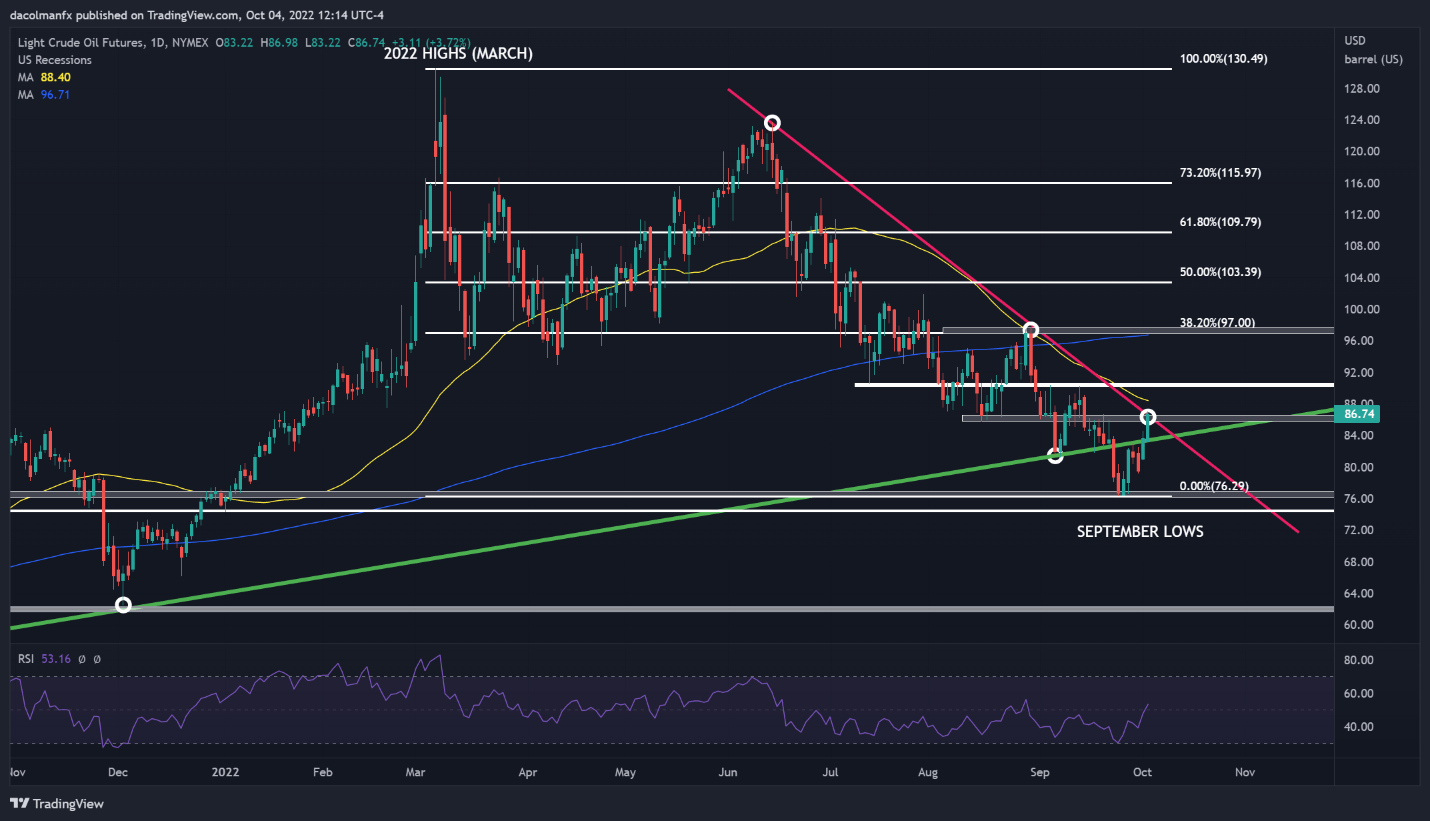Screen dimensions: 1430x821
Task: Click the Jun label on time axis
Action: [728, 773]
